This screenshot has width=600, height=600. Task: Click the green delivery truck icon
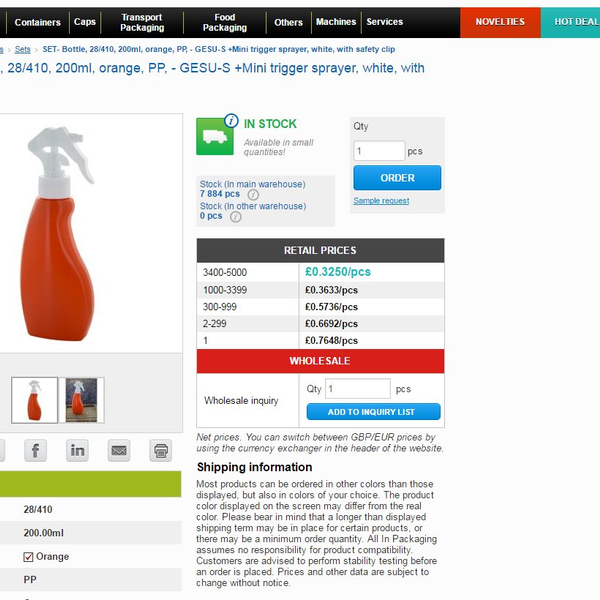coord(215,137)
